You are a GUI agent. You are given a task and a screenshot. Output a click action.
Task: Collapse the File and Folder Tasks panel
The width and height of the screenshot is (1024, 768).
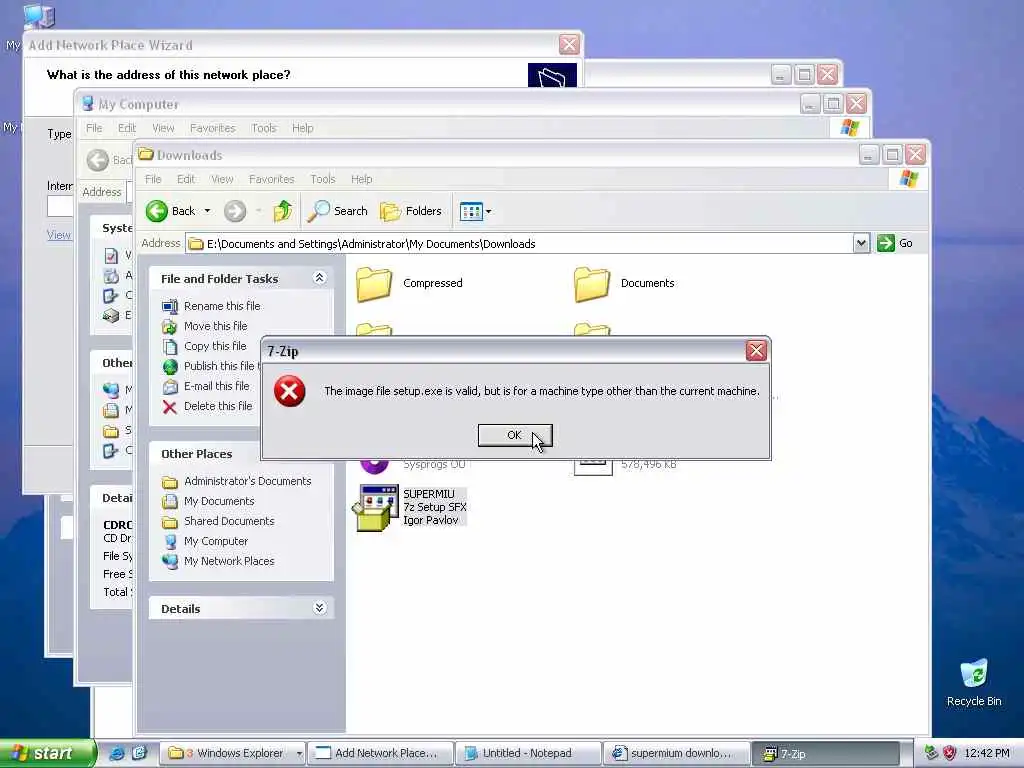coord(319,278)
